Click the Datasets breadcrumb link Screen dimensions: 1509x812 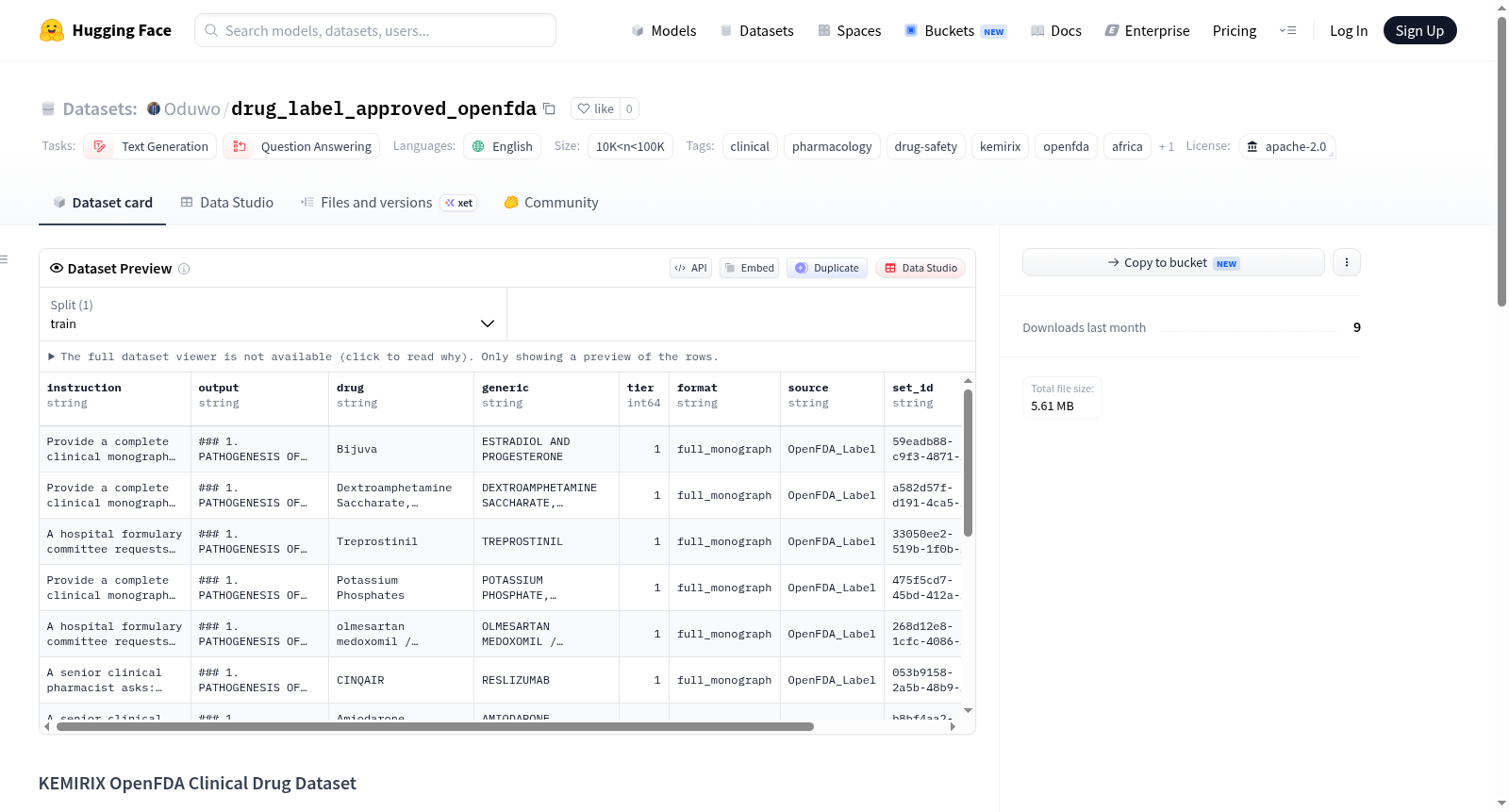pos(100,108)
